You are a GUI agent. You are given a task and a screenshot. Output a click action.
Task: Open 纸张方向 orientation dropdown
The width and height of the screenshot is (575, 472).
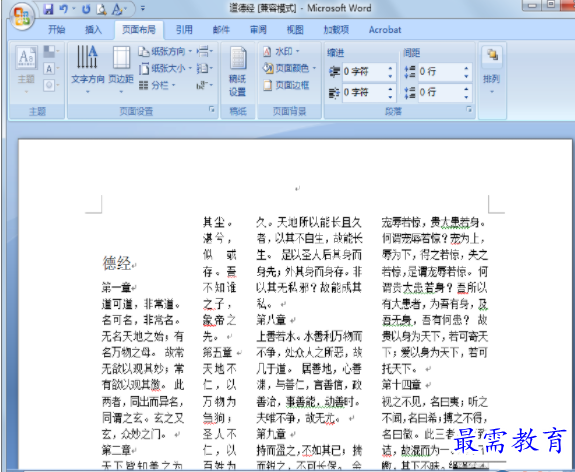(165, 51)
